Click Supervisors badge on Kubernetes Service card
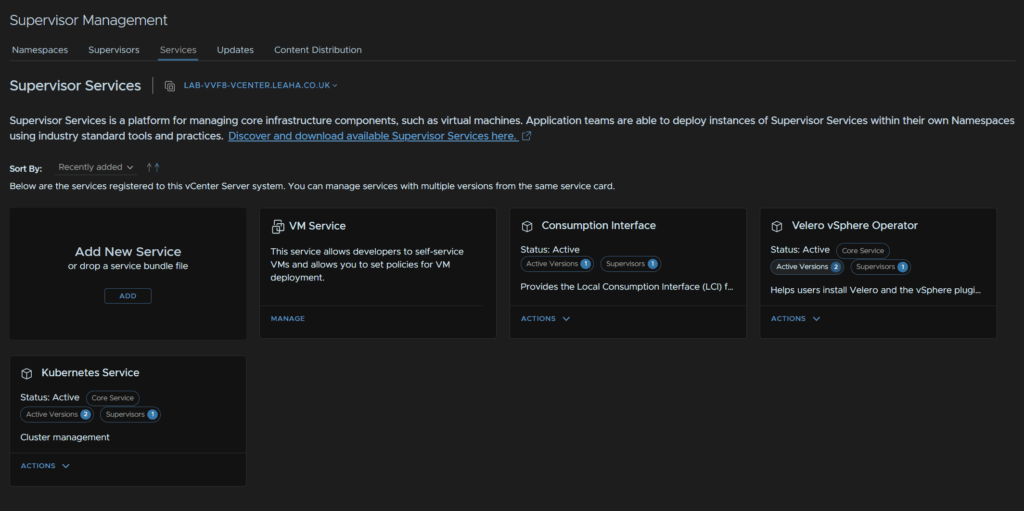1024x511 pixels. point(131,414)
